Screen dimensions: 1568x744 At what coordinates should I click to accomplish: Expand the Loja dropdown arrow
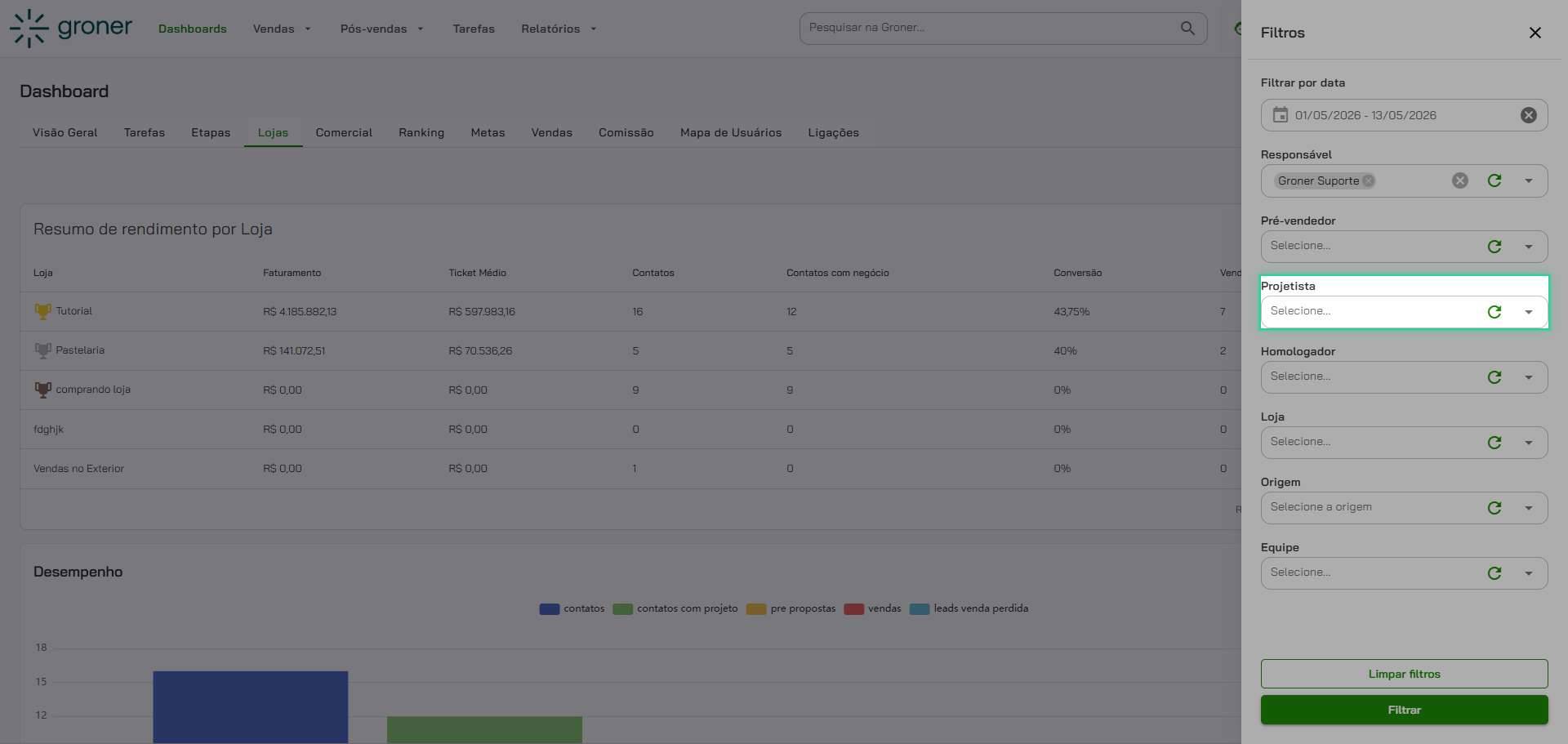tap(1528, 442)
